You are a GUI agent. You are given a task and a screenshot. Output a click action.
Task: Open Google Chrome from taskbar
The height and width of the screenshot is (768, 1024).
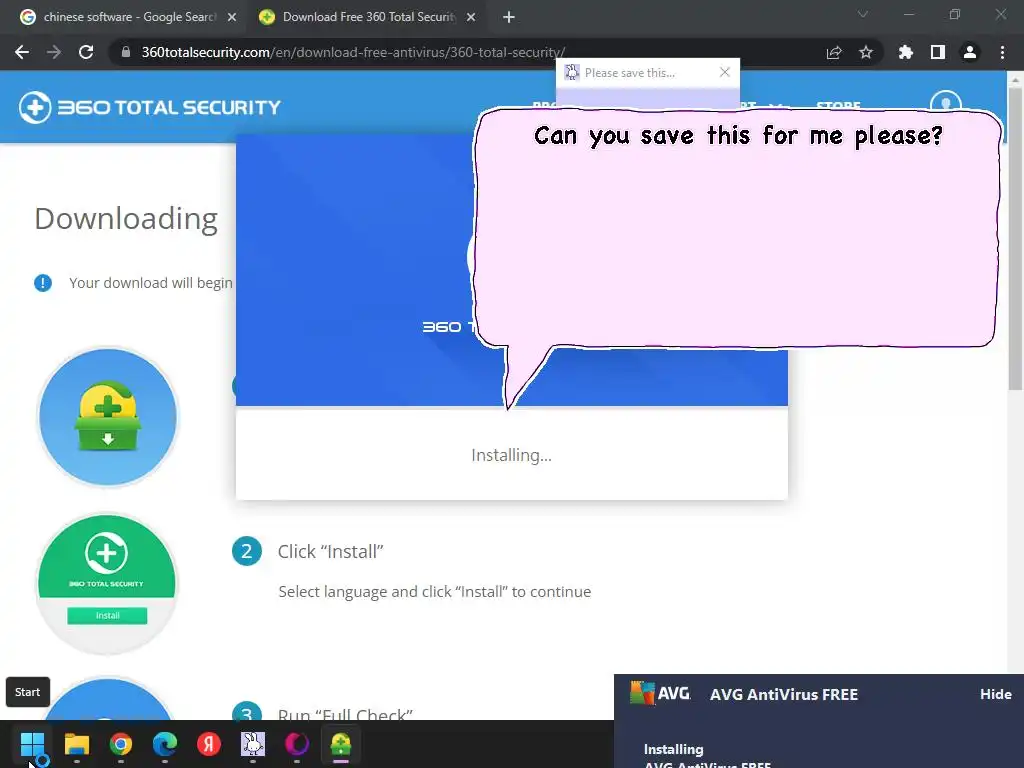tap(121, 744)
